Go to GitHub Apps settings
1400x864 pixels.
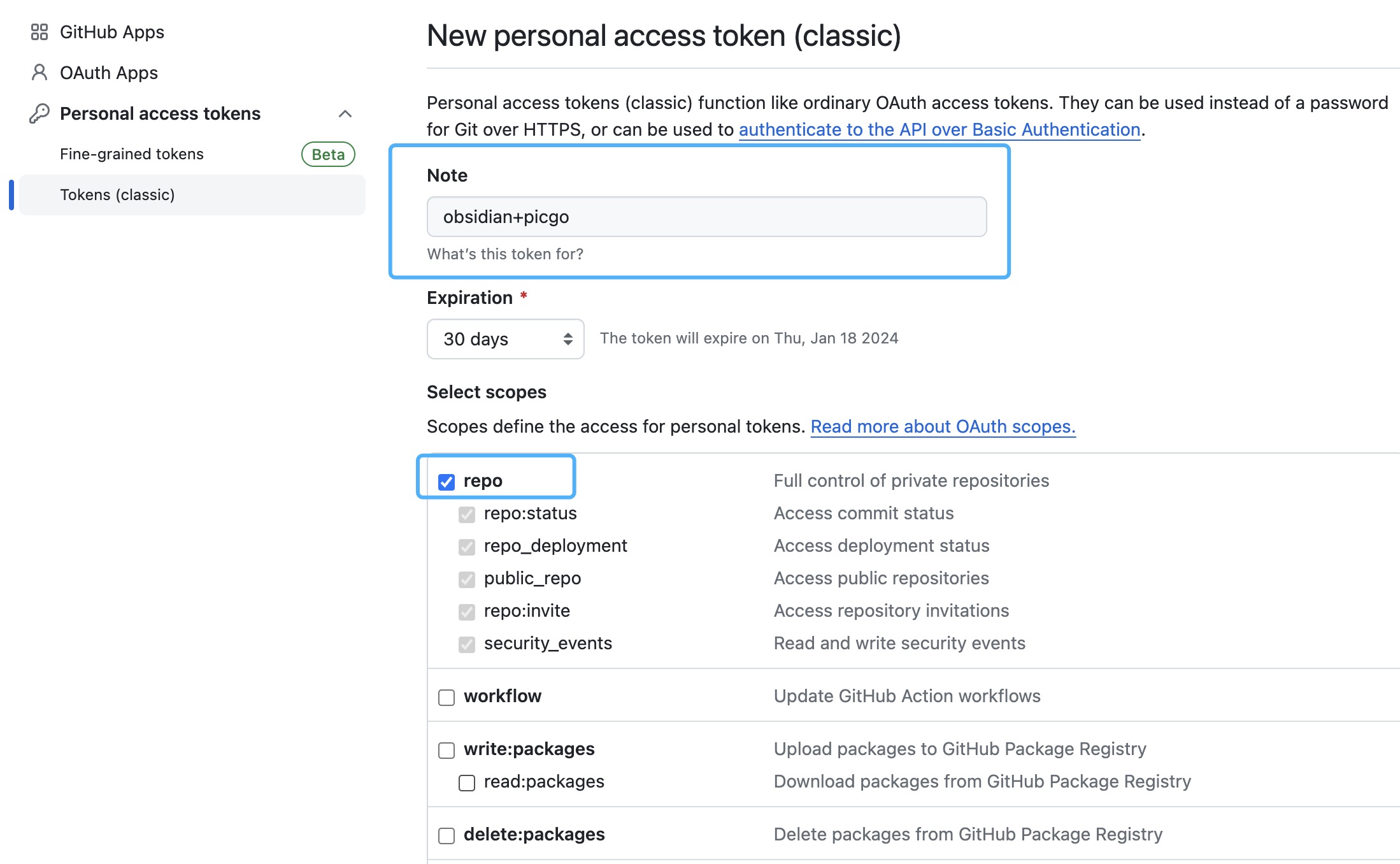pos(112,32)
